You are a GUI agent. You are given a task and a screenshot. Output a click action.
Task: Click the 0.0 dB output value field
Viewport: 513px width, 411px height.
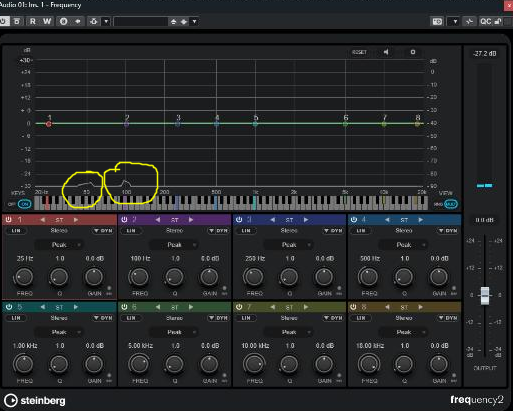point(484,220)
